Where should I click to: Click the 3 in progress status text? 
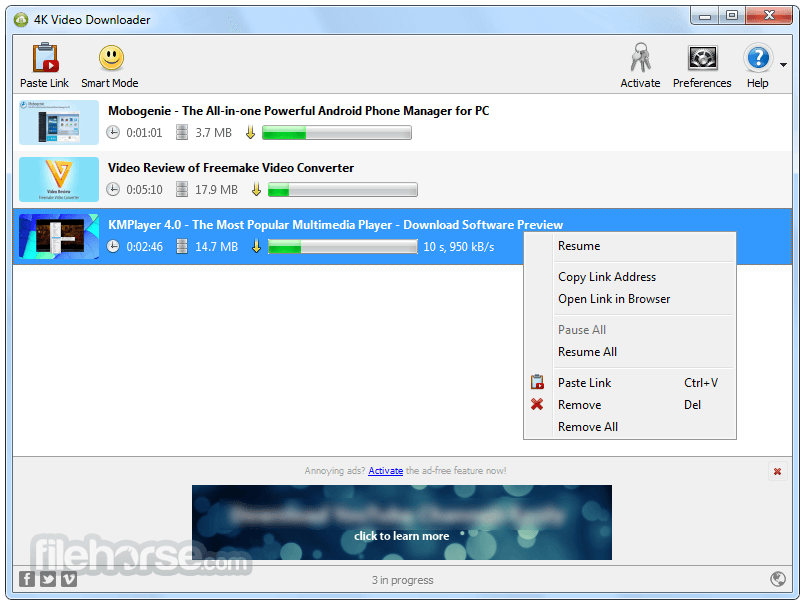pyautogui.click(x=402, y=580)
